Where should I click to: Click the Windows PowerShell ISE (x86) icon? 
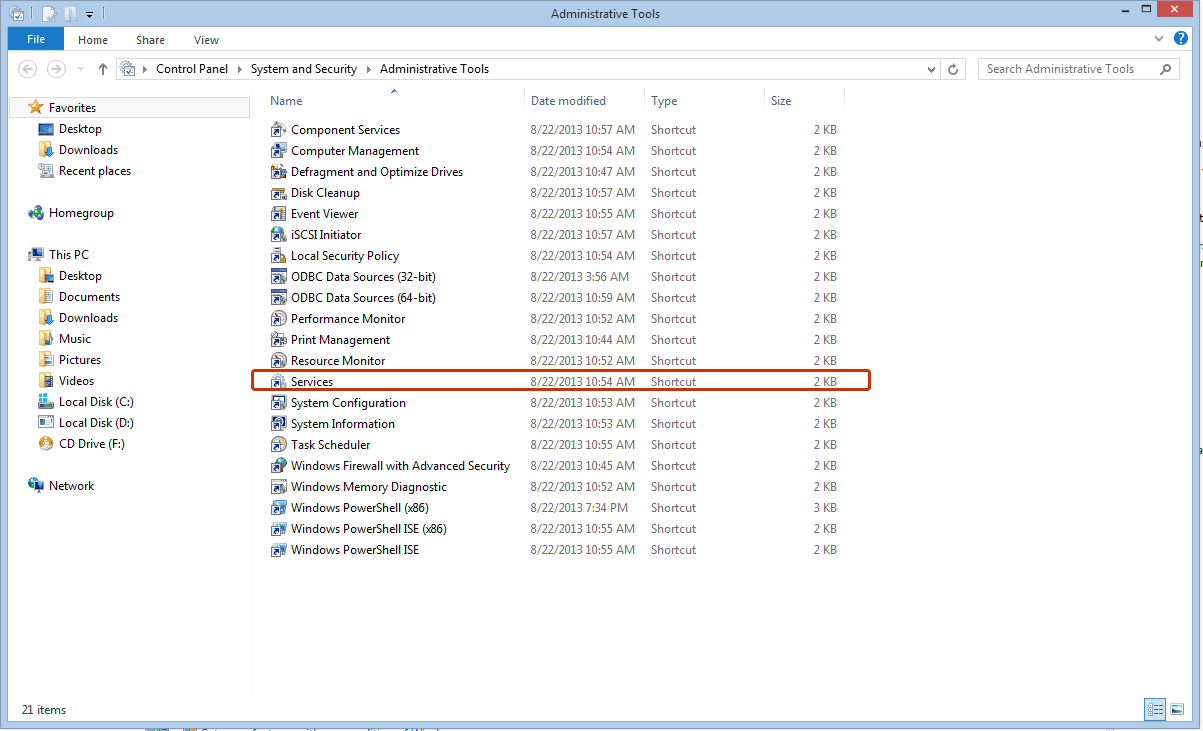click(279, 529)
